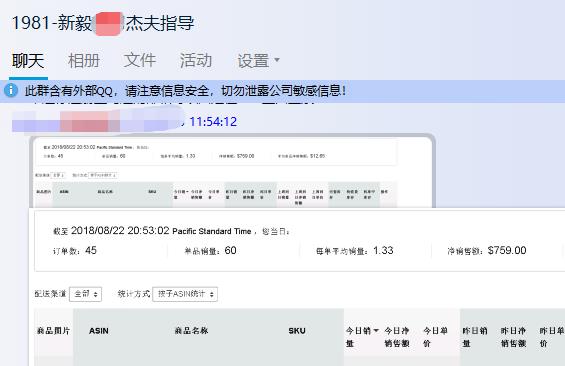Viewport: 565px width, 366px height.
Task: Click the 商品名称 column header
Action: coord(191,331)
